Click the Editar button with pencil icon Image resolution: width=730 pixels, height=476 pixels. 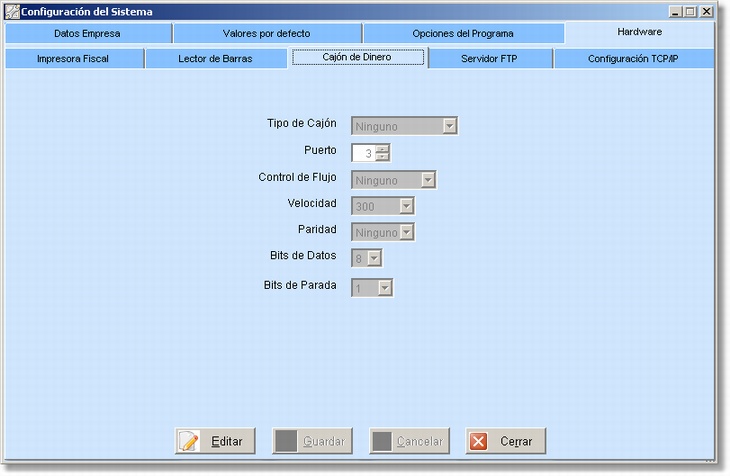[x=215, y=441]
